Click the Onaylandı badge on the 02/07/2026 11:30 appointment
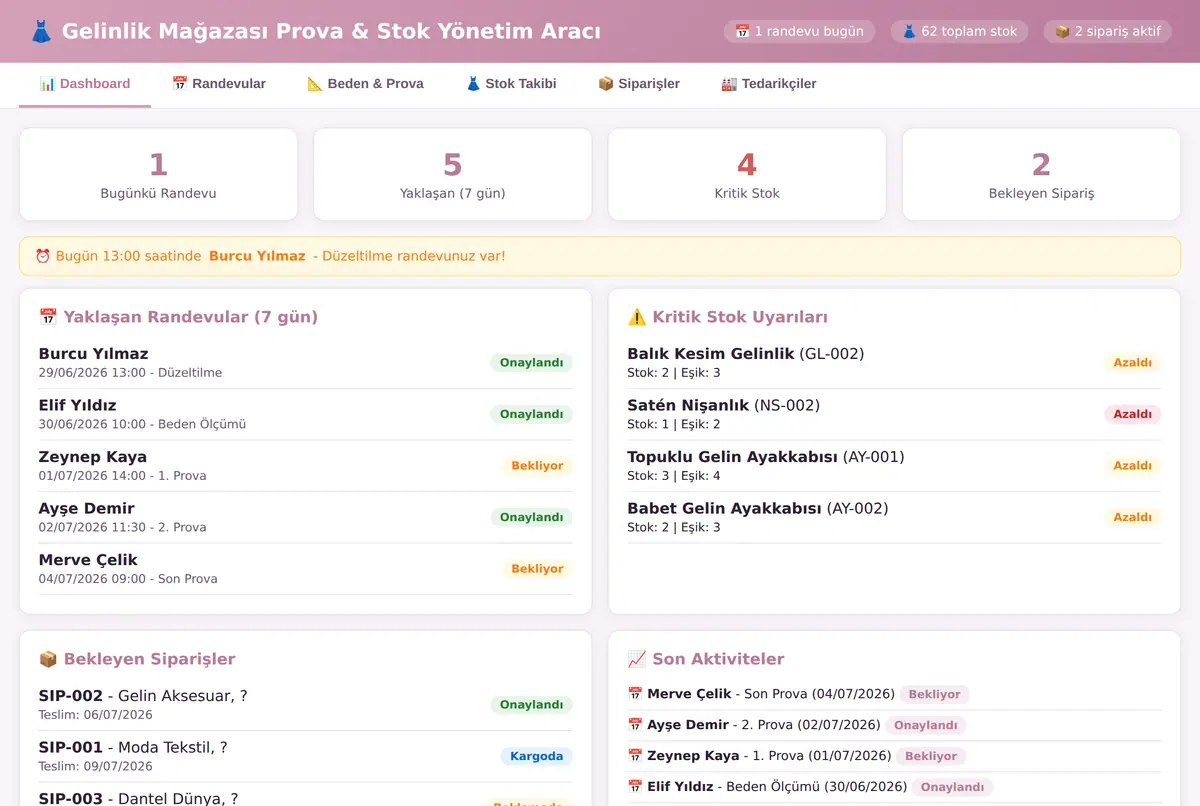 (531, 517)
